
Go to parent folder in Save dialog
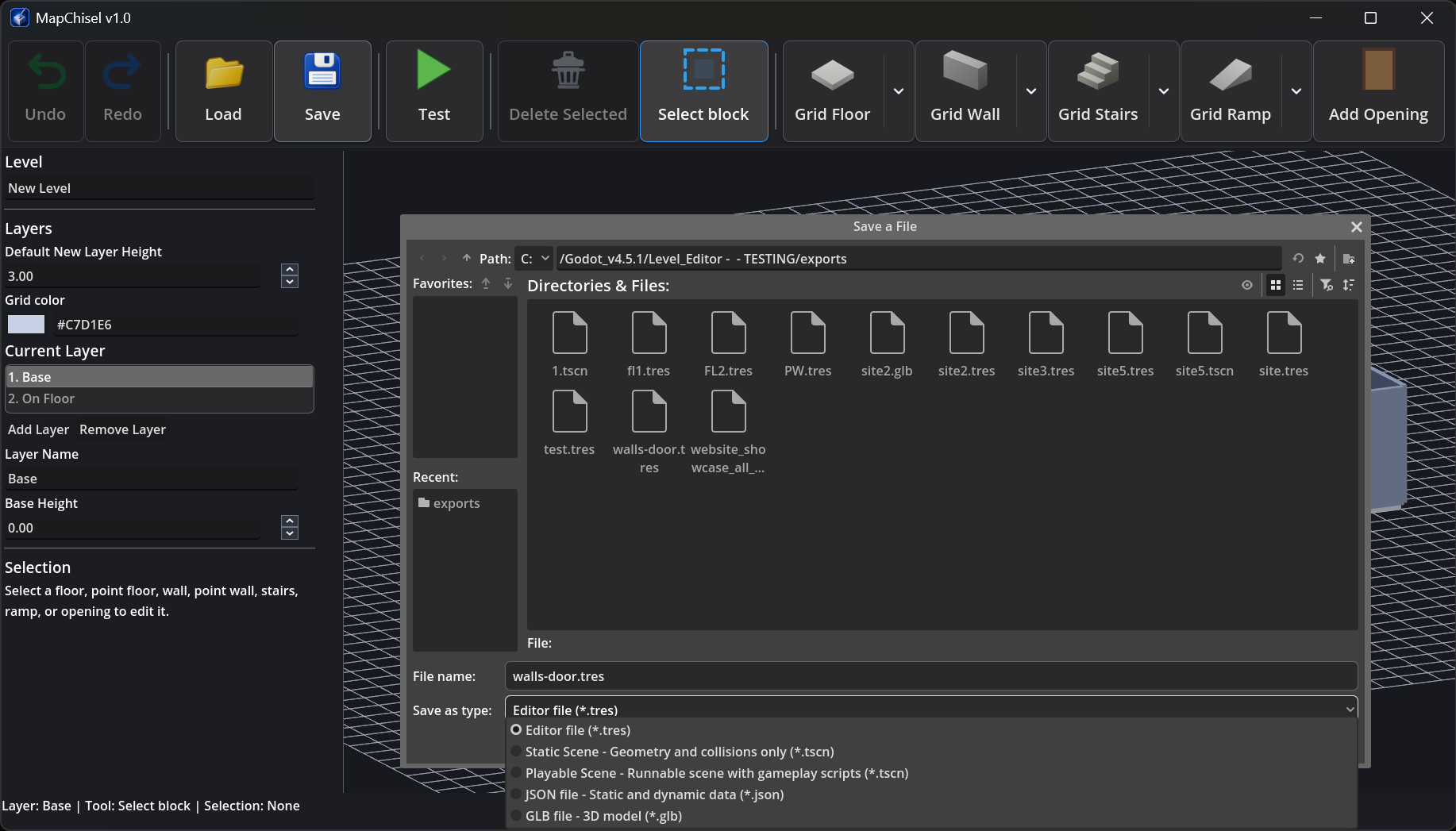[467, 258]
